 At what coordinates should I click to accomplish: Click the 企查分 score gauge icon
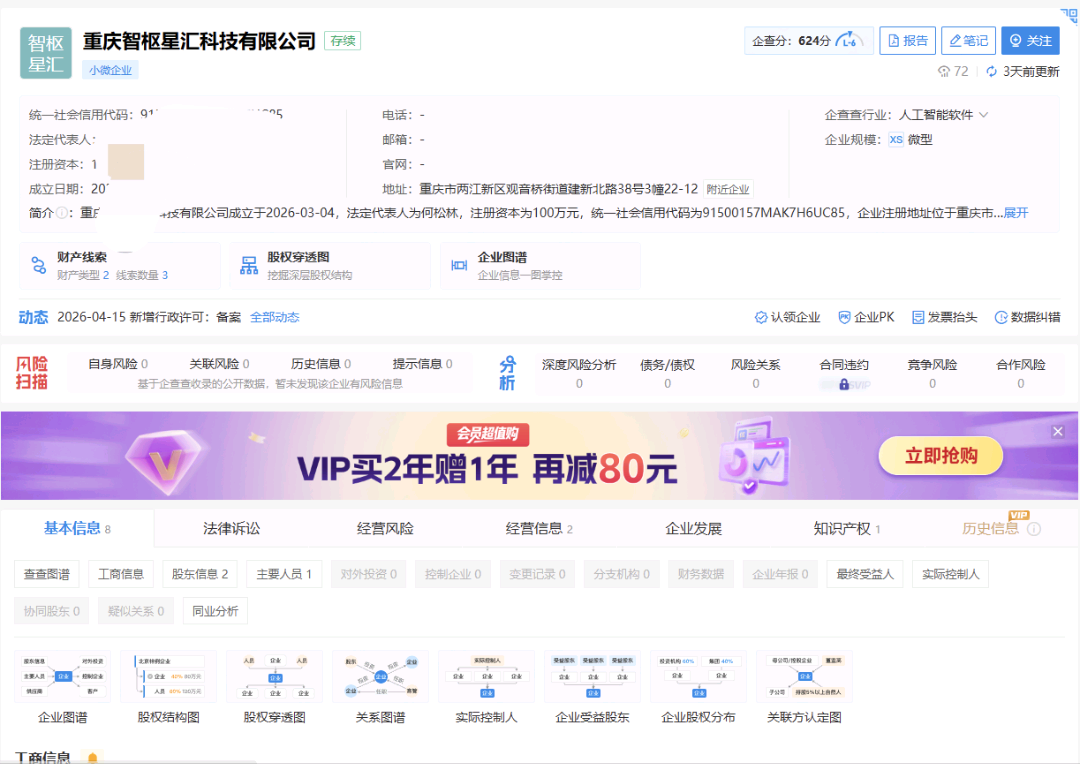point(849,41)
